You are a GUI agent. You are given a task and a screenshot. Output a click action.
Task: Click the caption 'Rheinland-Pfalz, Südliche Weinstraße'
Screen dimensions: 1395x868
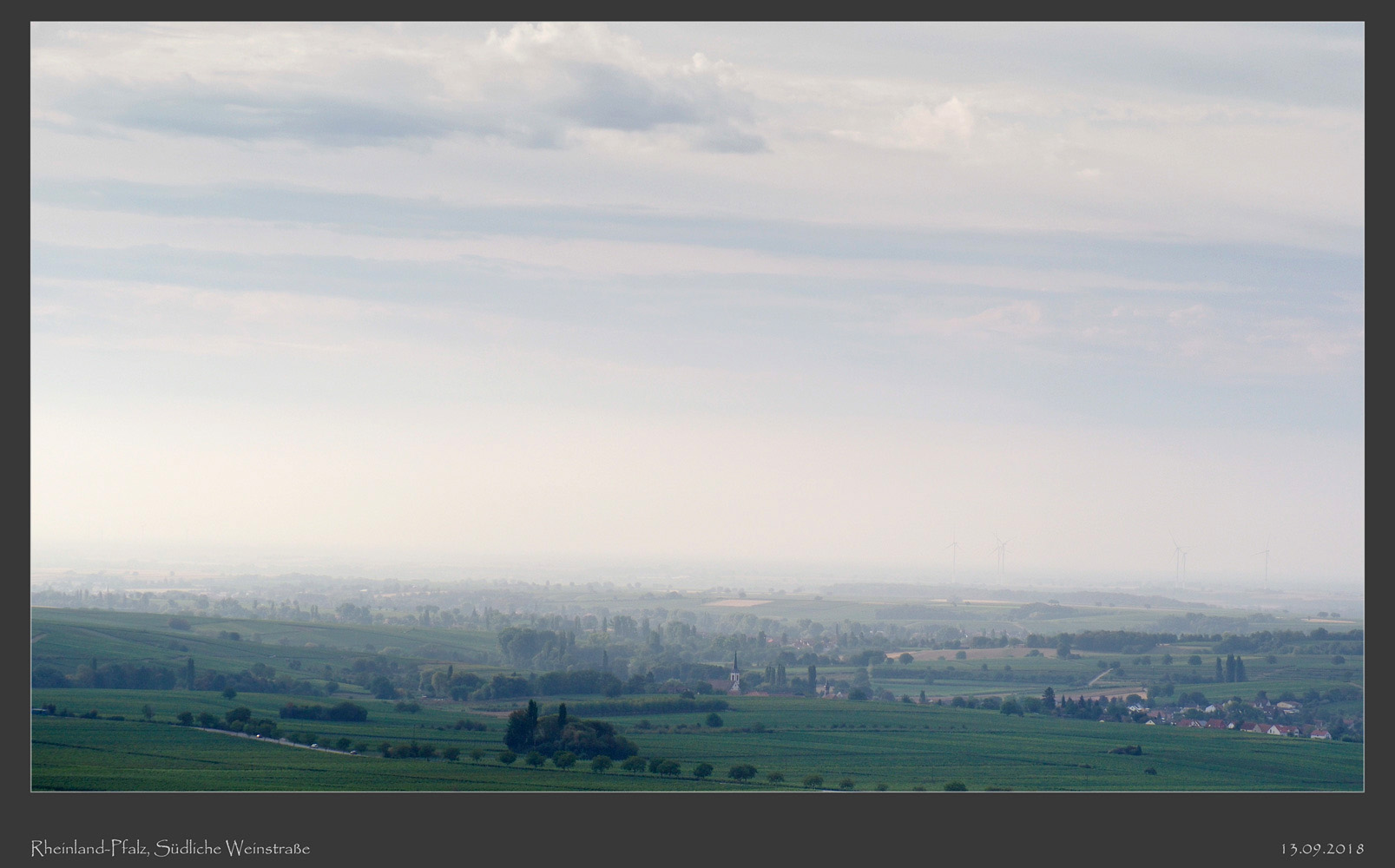[x=170, y=848]
